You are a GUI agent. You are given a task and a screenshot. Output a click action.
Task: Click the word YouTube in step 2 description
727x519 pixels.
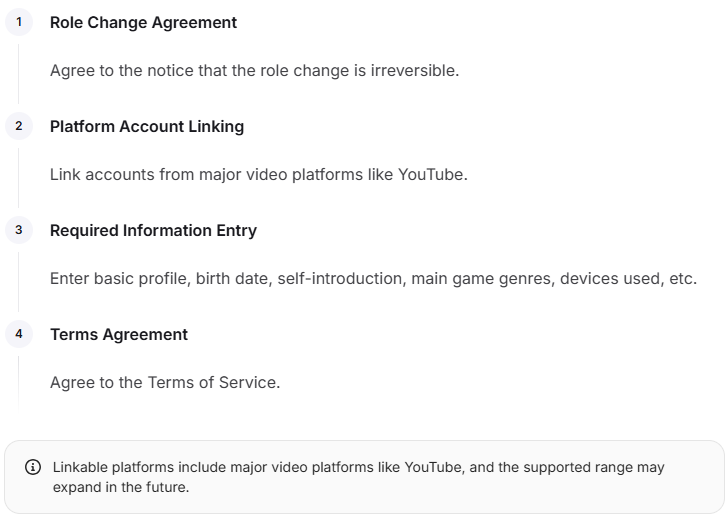click(430, 174)
